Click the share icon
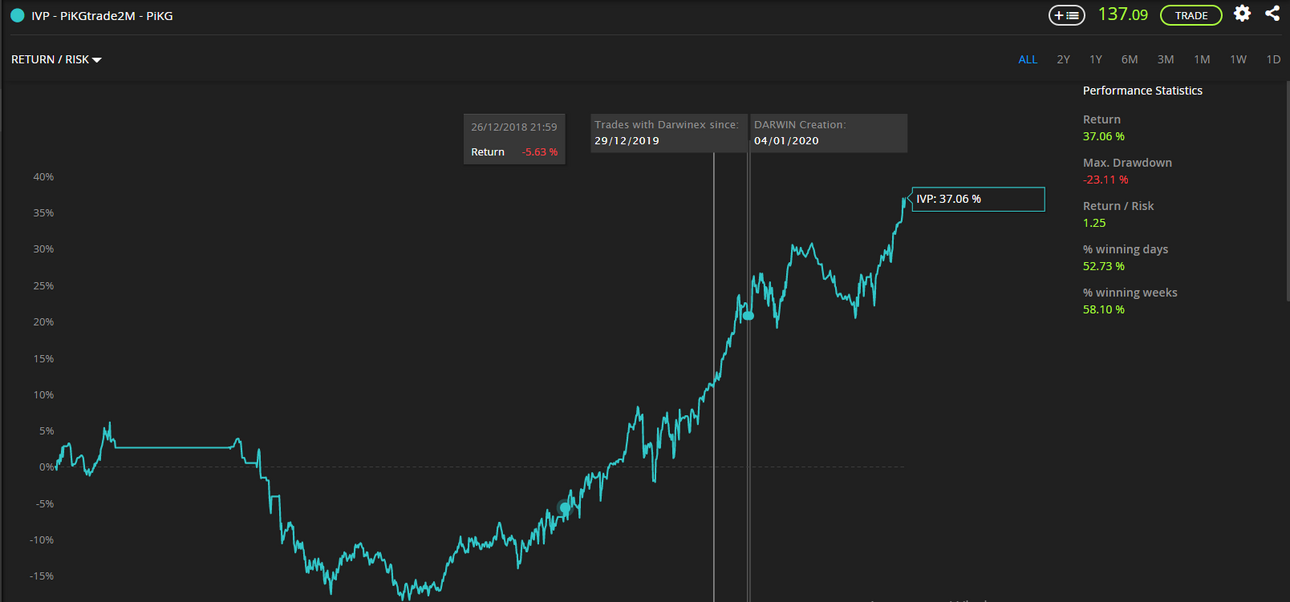1290x602 pixels. click(1272, 13)
